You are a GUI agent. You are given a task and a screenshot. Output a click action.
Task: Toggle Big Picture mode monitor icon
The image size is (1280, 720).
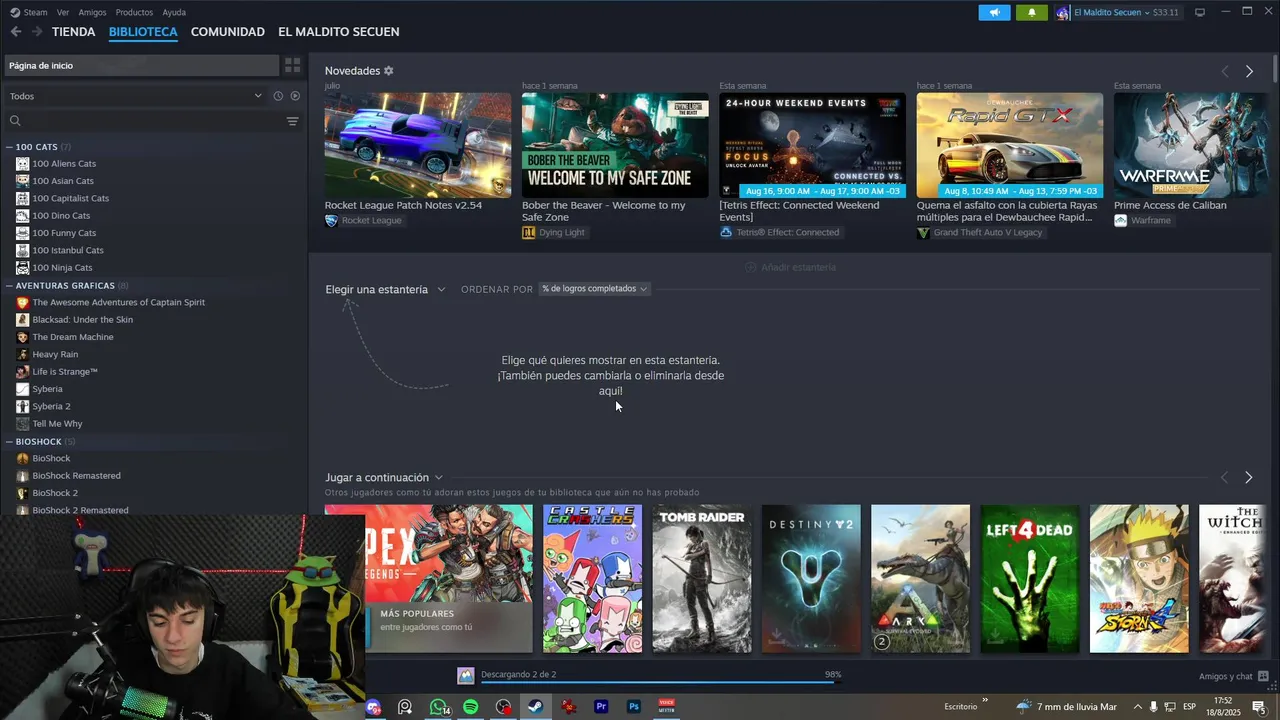click(x=1200, y=12)
